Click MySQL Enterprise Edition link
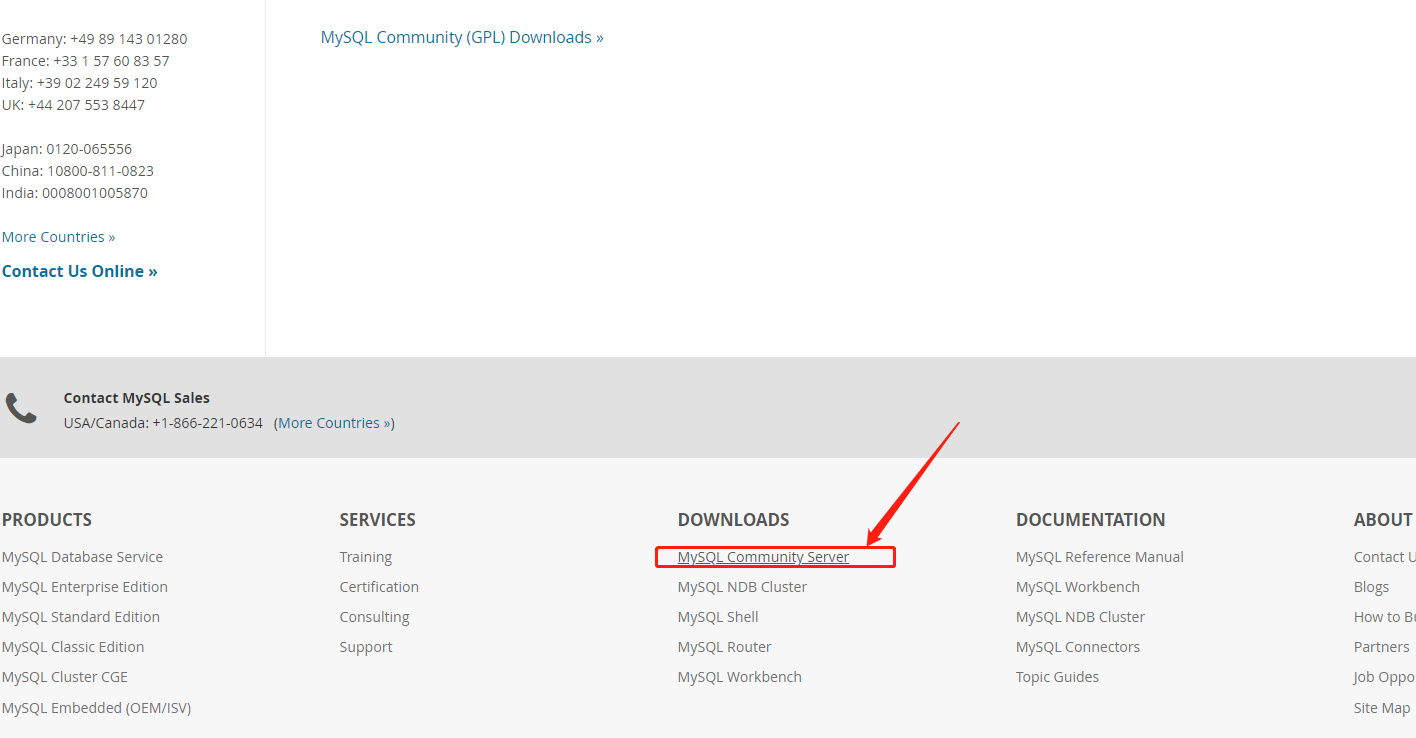This screenshot has width=1416, height=738. click(84, 587)
